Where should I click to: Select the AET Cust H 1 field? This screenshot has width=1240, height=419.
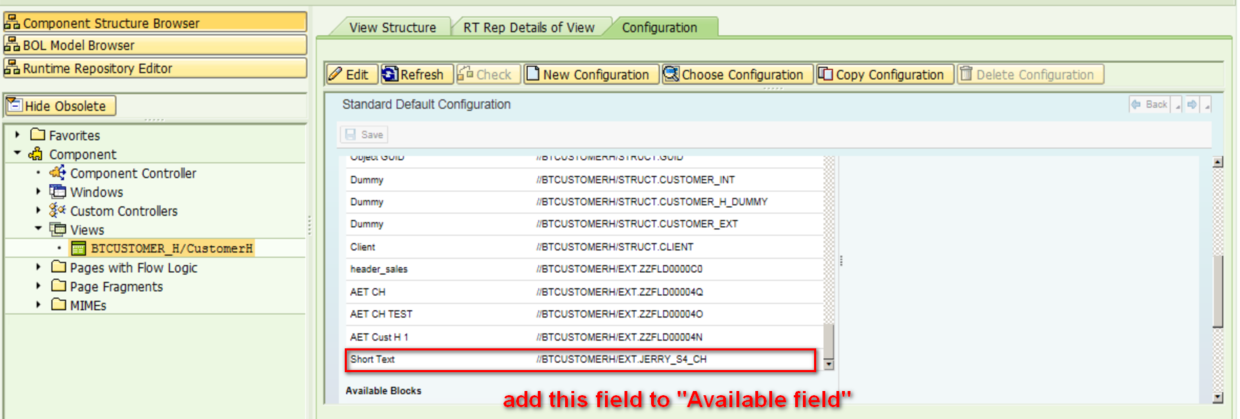[378, 337]
